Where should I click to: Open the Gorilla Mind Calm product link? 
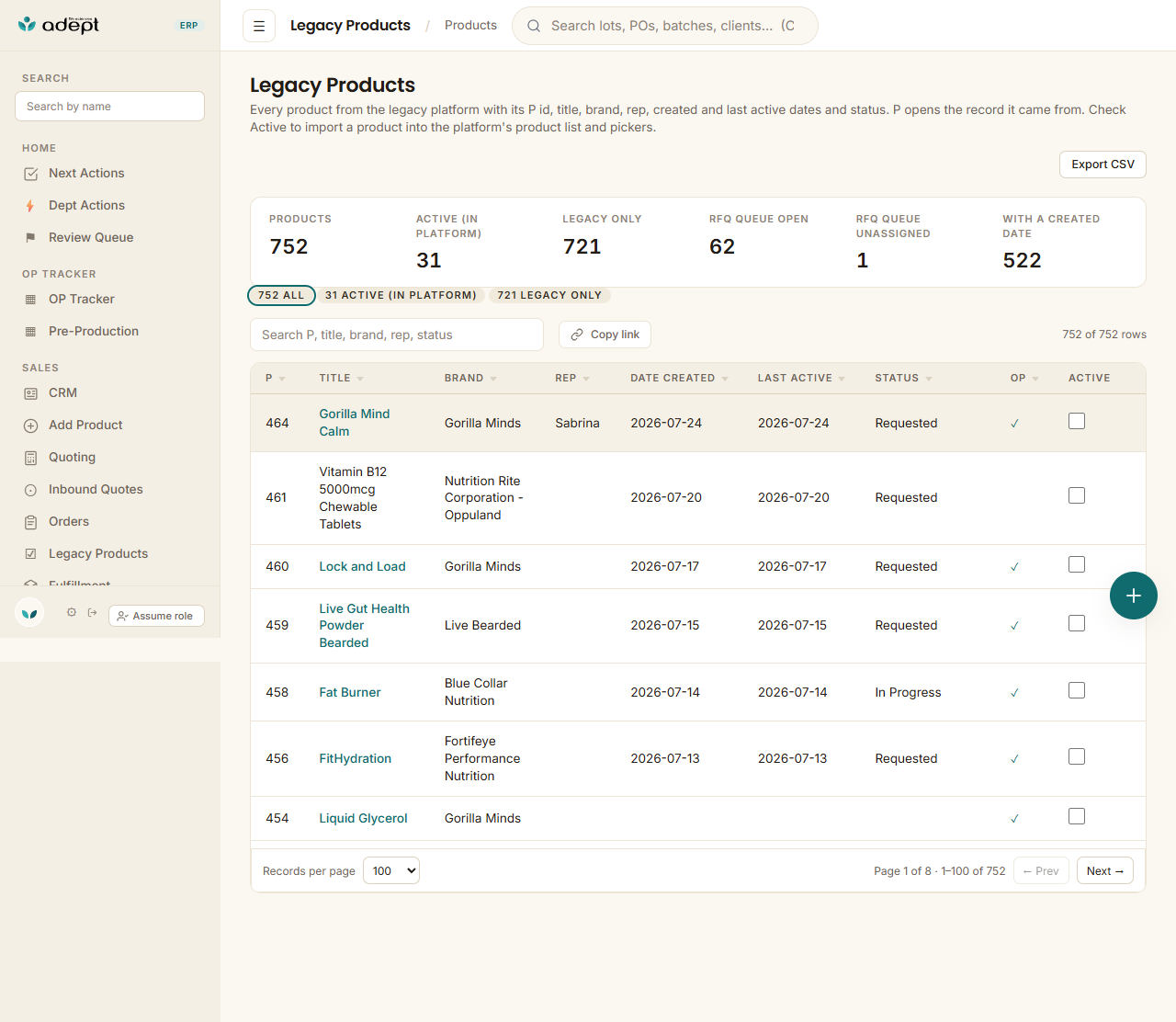coord(355,423)
